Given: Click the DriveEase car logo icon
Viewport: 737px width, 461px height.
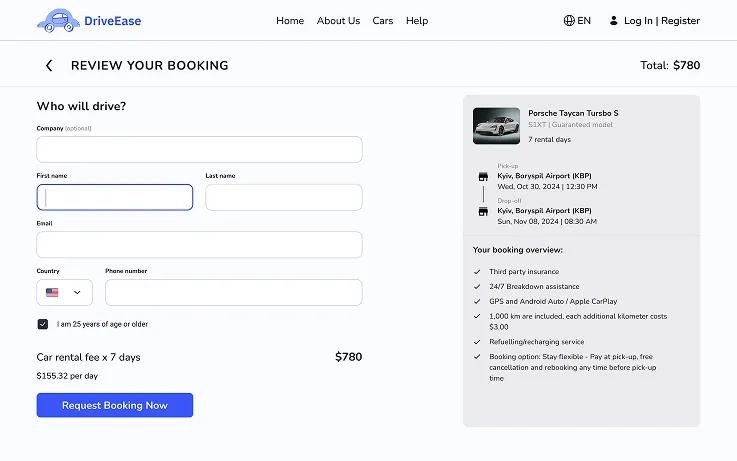Looking at the screenshot, I should coord(57,20).
